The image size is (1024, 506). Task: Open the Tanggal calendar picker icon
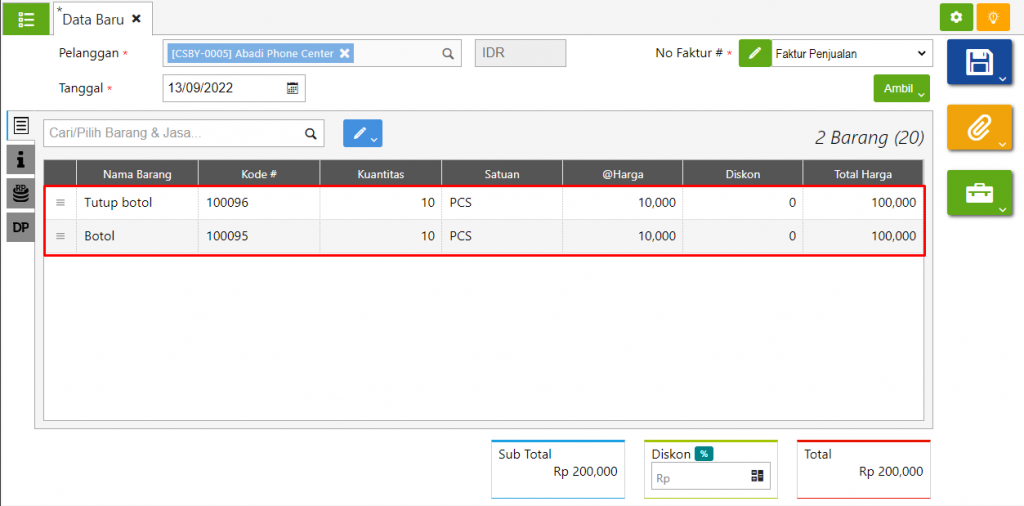pos(293,88)
